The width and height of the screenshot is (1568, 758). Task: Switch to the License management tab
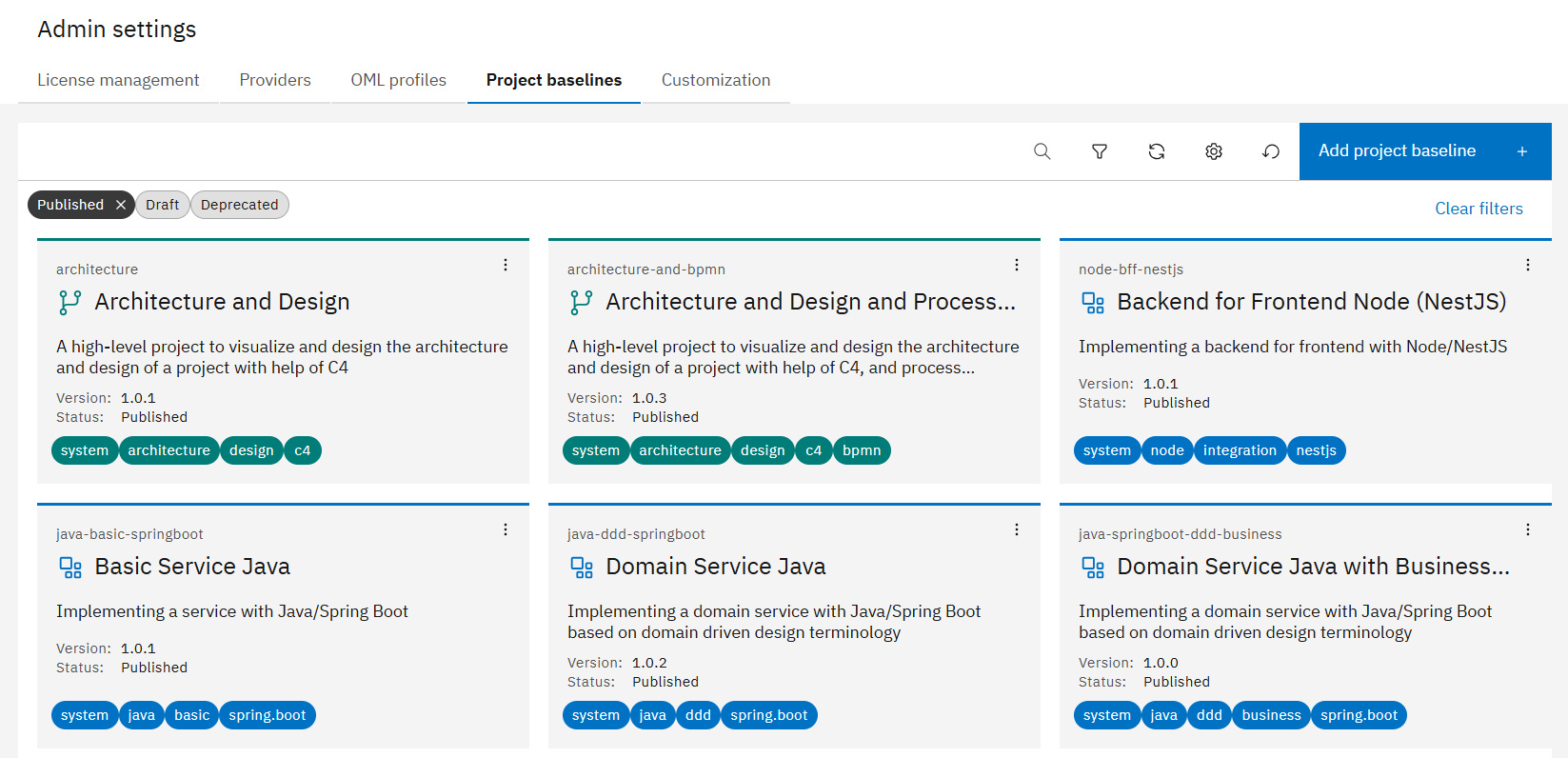[118, 80]
